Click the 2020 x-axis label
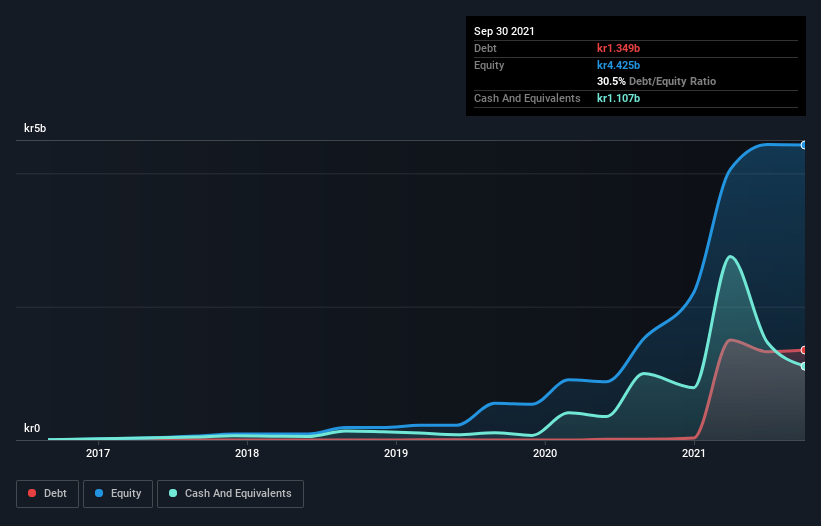Viewport: 821px width, 526px height. (x=545, y=453)
